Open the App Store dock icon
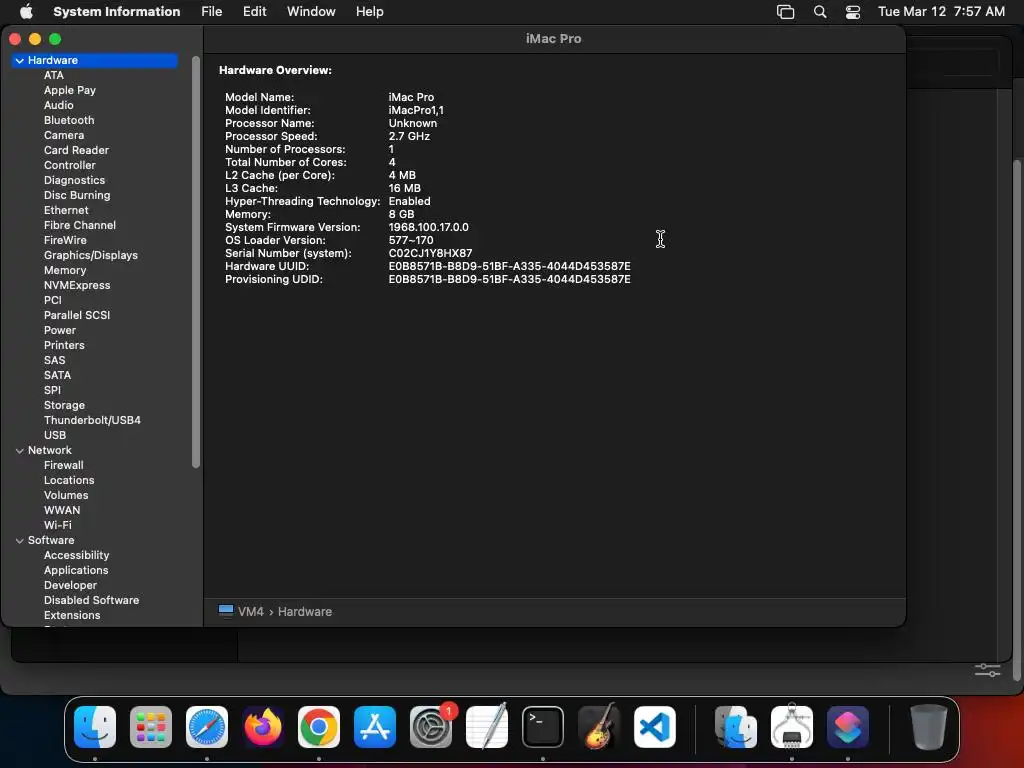Viewport: 1024px width, 768px height. (375, 727)
